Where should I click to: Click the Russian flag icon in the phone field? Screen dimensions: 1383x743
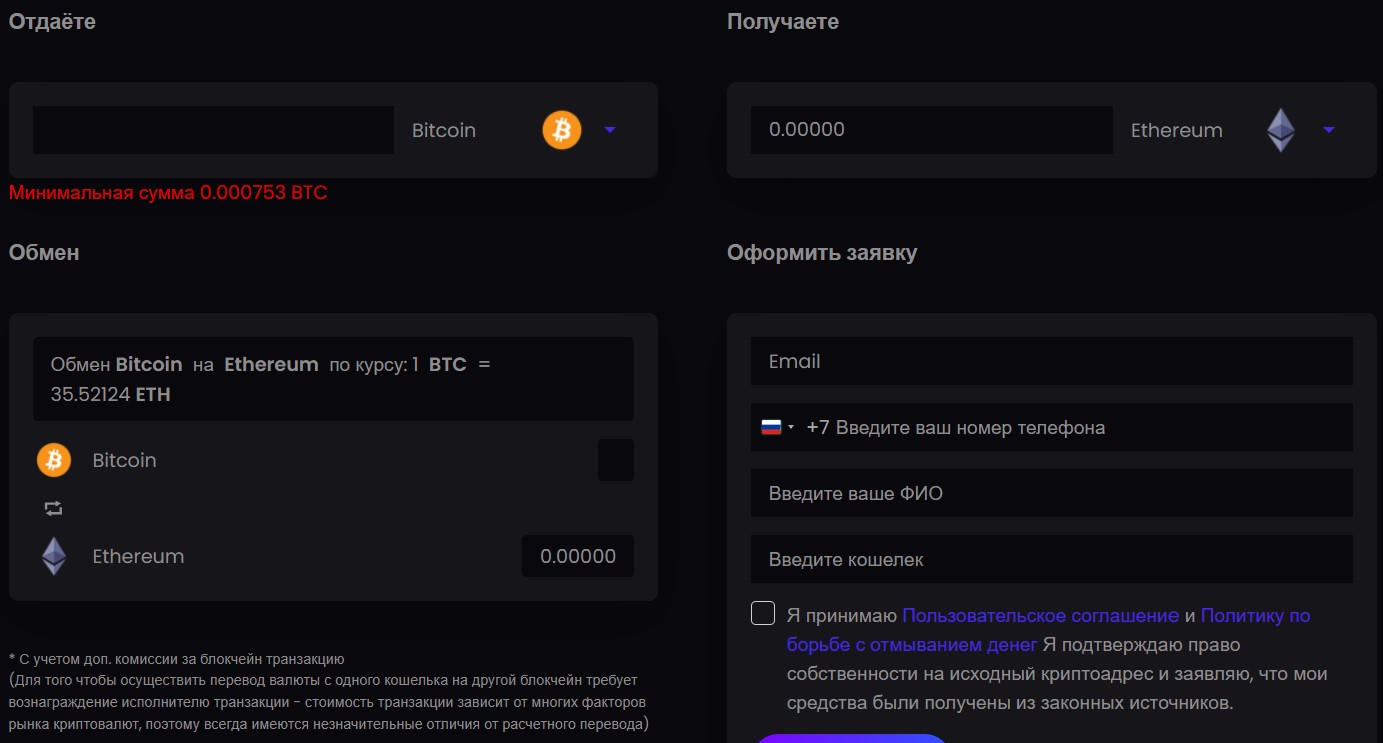click(771, 427)
